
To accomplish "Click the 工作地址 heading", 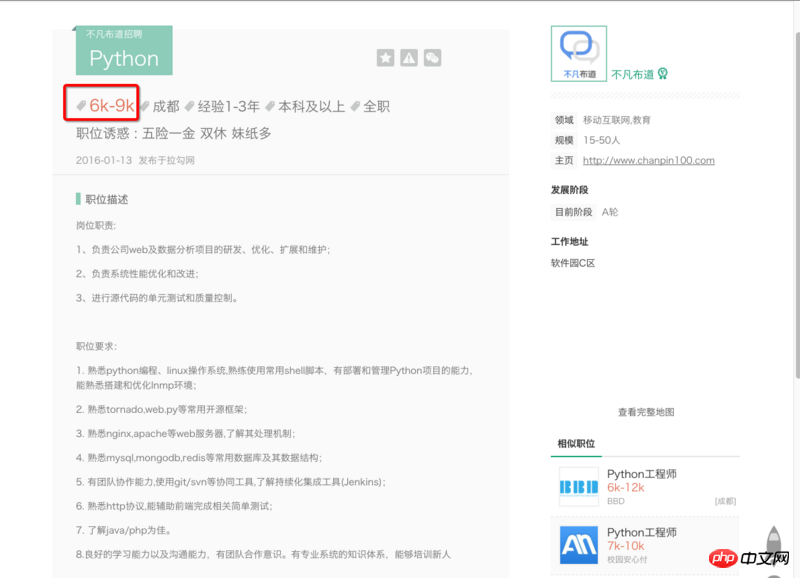I will click(569, 241).
